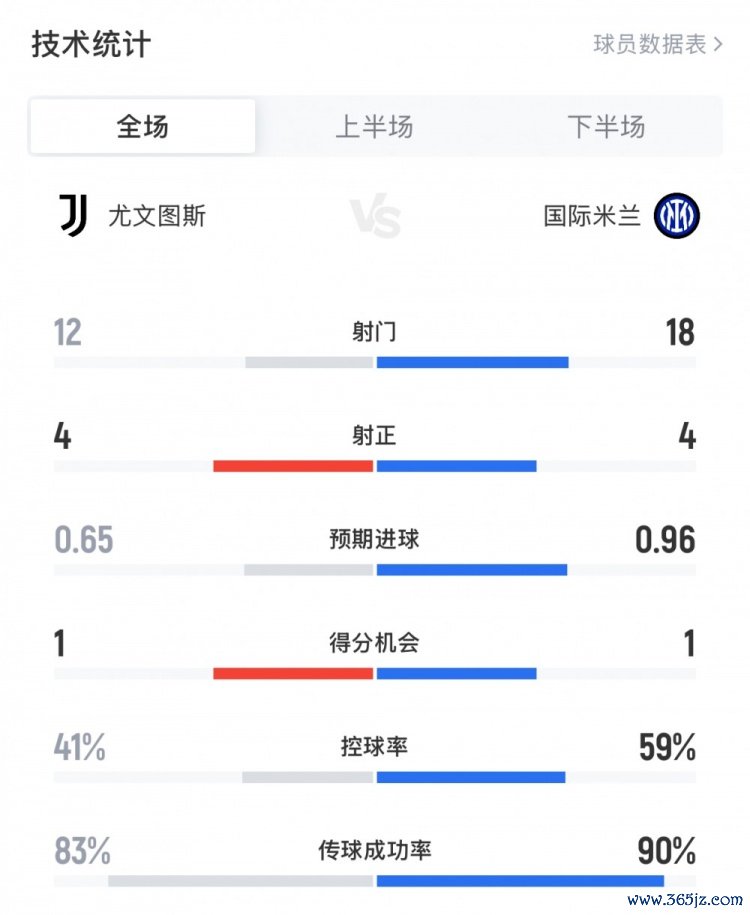This screenshot has height=915, width=750.
Task: Click the 技术统计 section heading
Action: click(91, 44)
